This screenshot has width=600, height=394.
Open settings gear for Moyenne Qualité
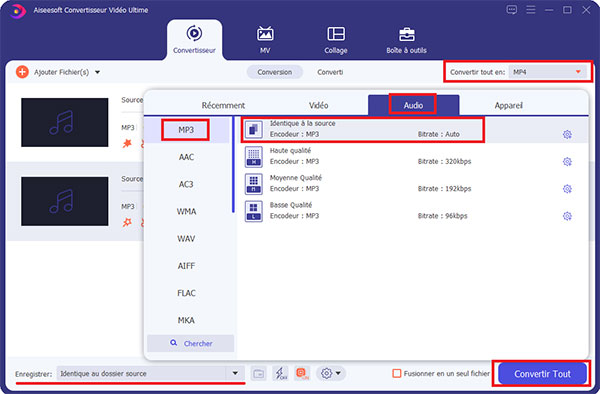tap(567, 189)
